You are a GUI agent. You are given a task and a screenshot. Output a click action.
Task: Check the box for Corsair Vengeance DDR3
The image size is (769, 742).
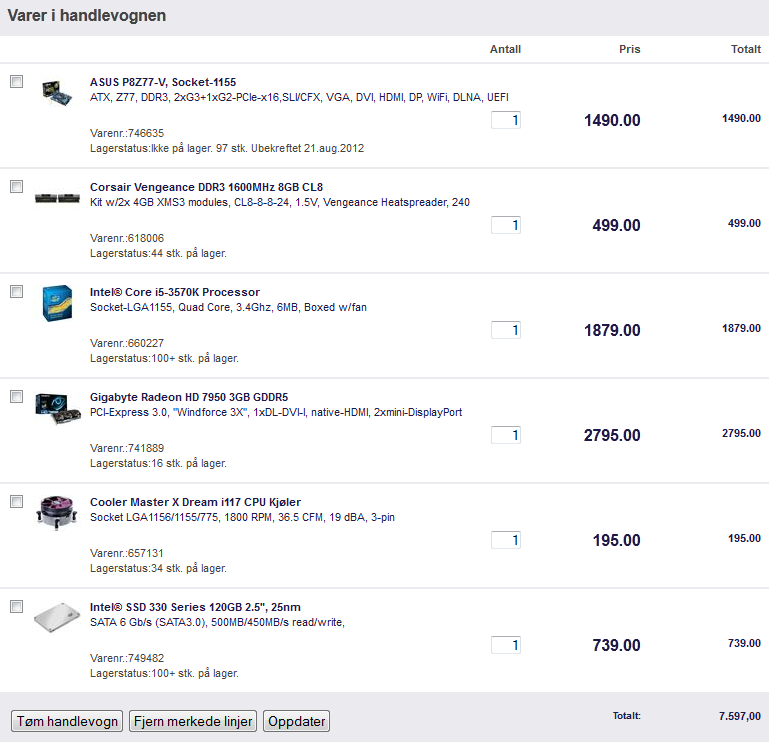pyautogui.click(x=17, y=186)
